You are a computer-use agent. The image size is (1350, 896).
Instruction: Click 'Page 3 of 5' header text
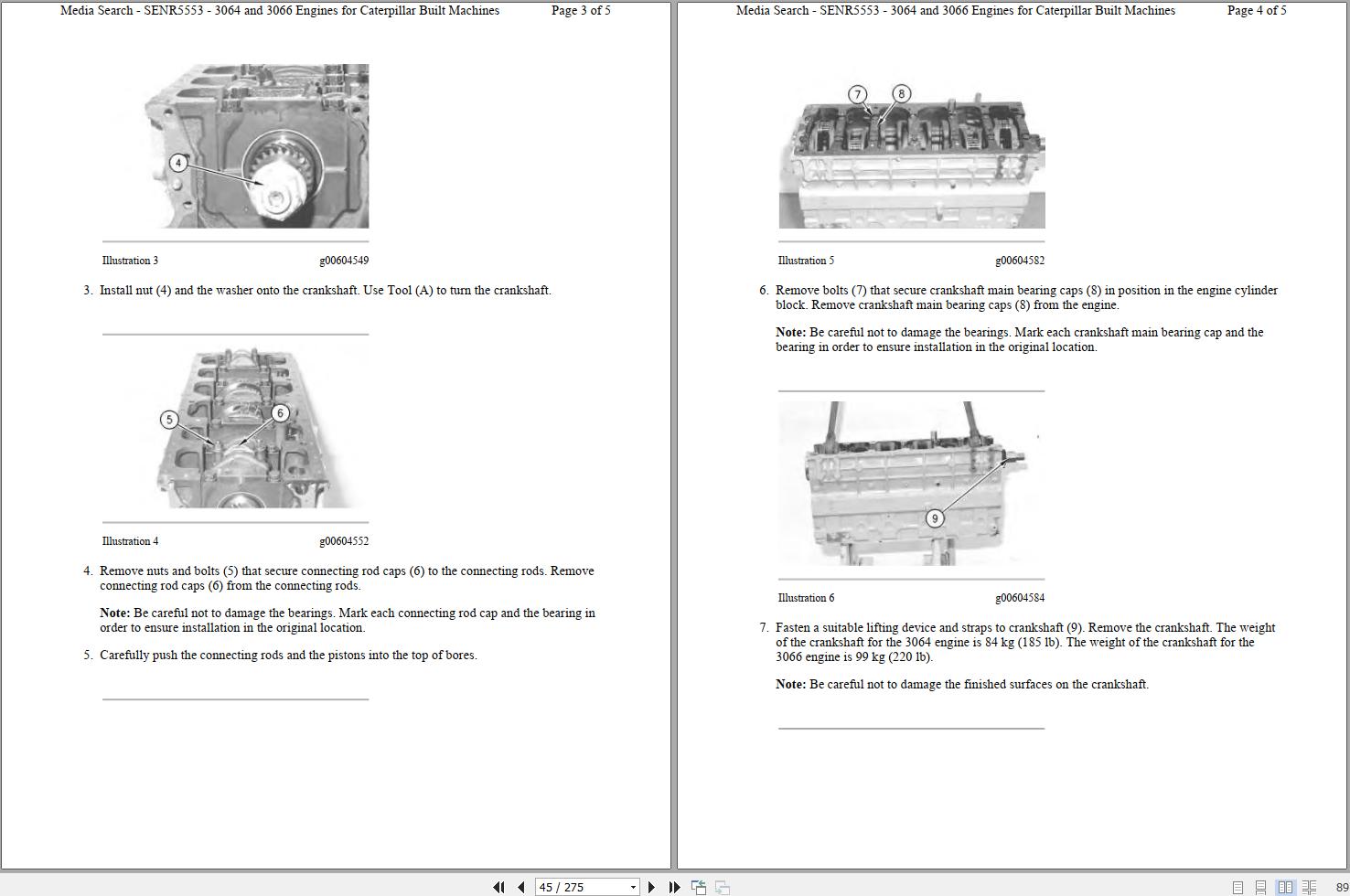pyautogui.click(x=581, y=11)
